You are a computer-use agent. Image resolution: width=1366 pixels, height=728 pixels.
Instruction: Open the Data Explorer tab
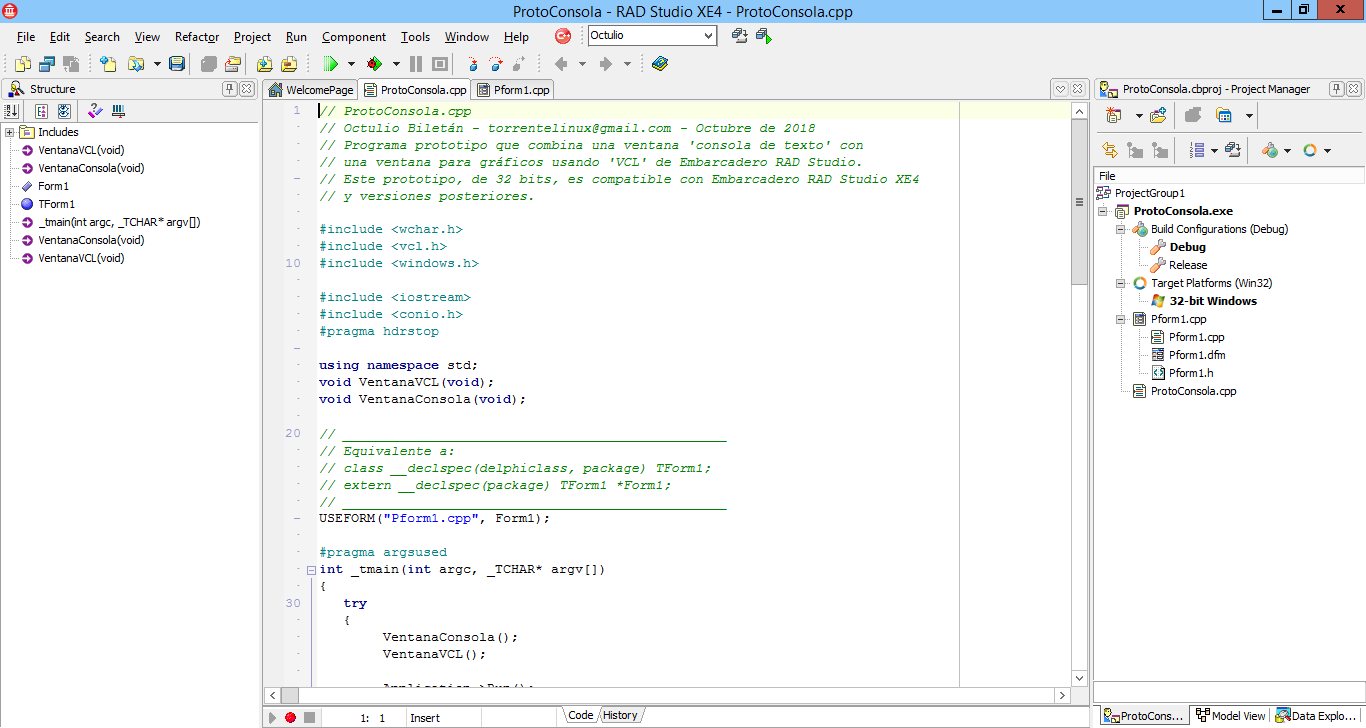1316,716
